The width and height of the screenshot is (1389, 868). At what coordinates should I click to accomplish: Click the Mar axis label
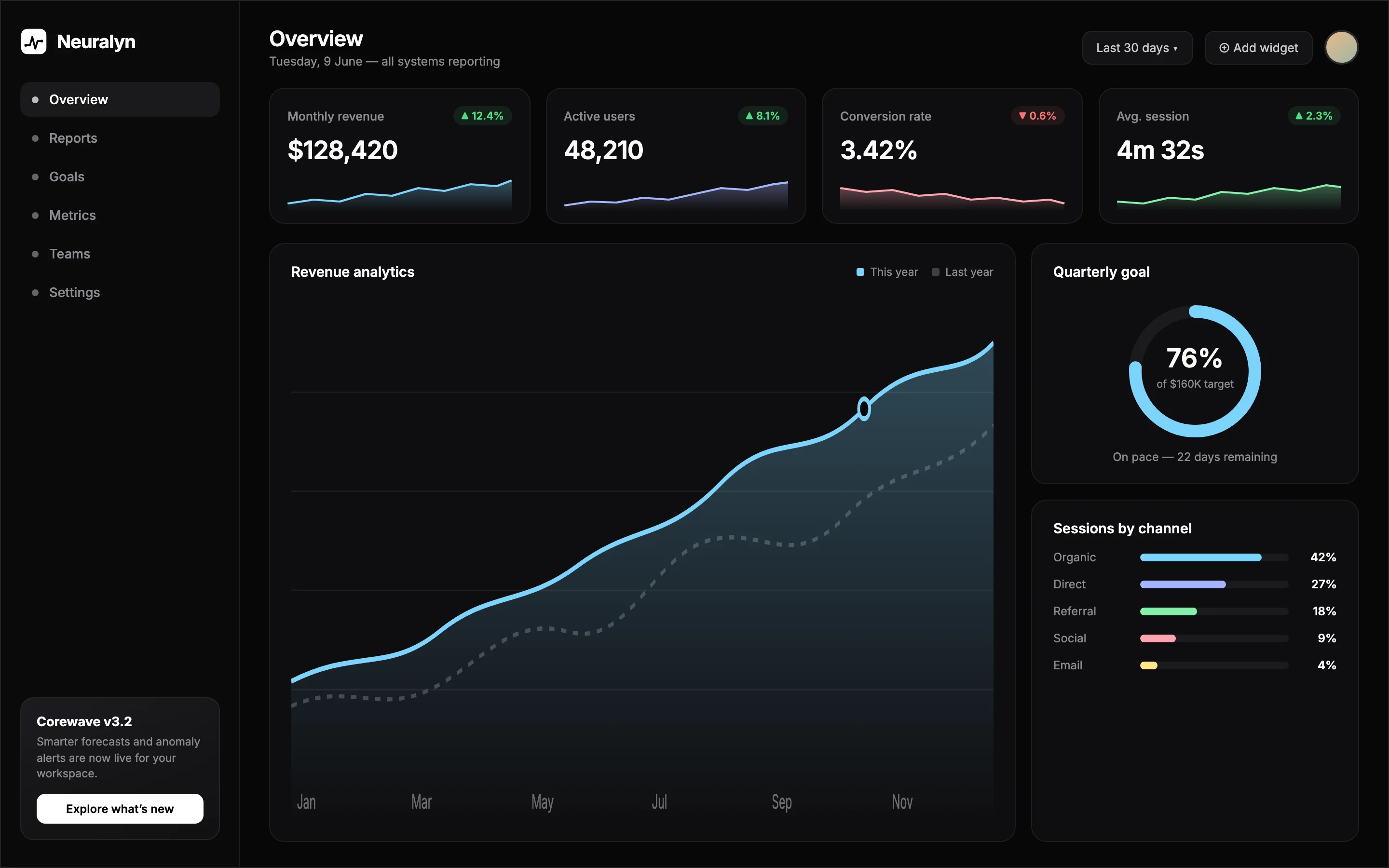coord(422,802)
